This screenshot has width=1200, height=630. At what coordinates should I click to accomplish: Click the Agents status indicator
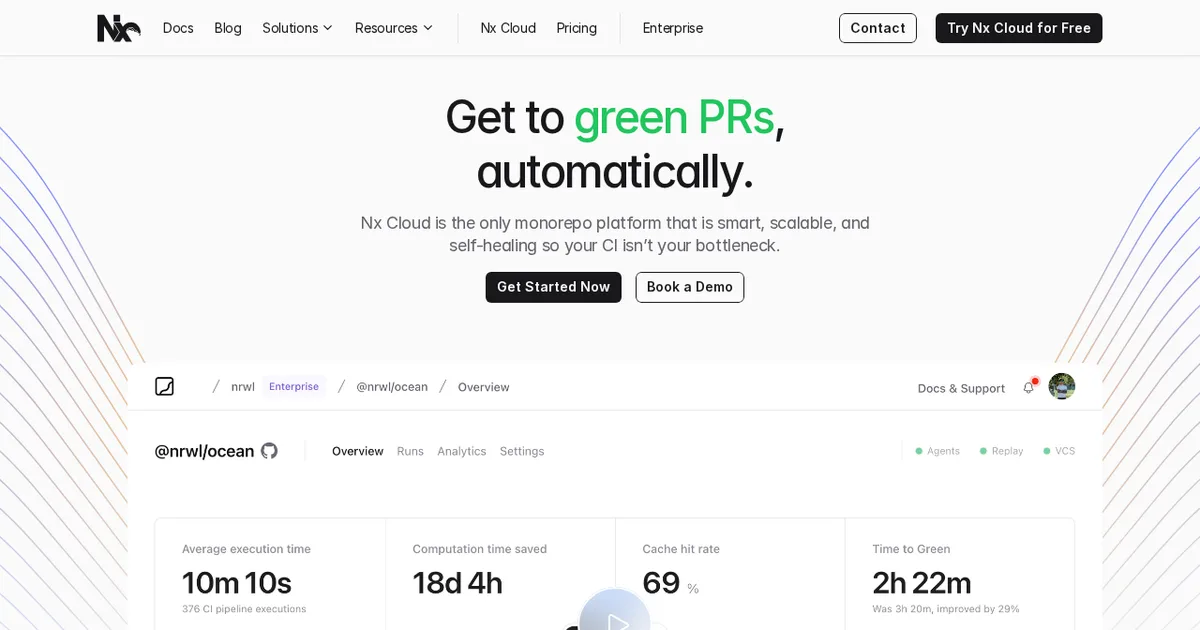[938, 451]
